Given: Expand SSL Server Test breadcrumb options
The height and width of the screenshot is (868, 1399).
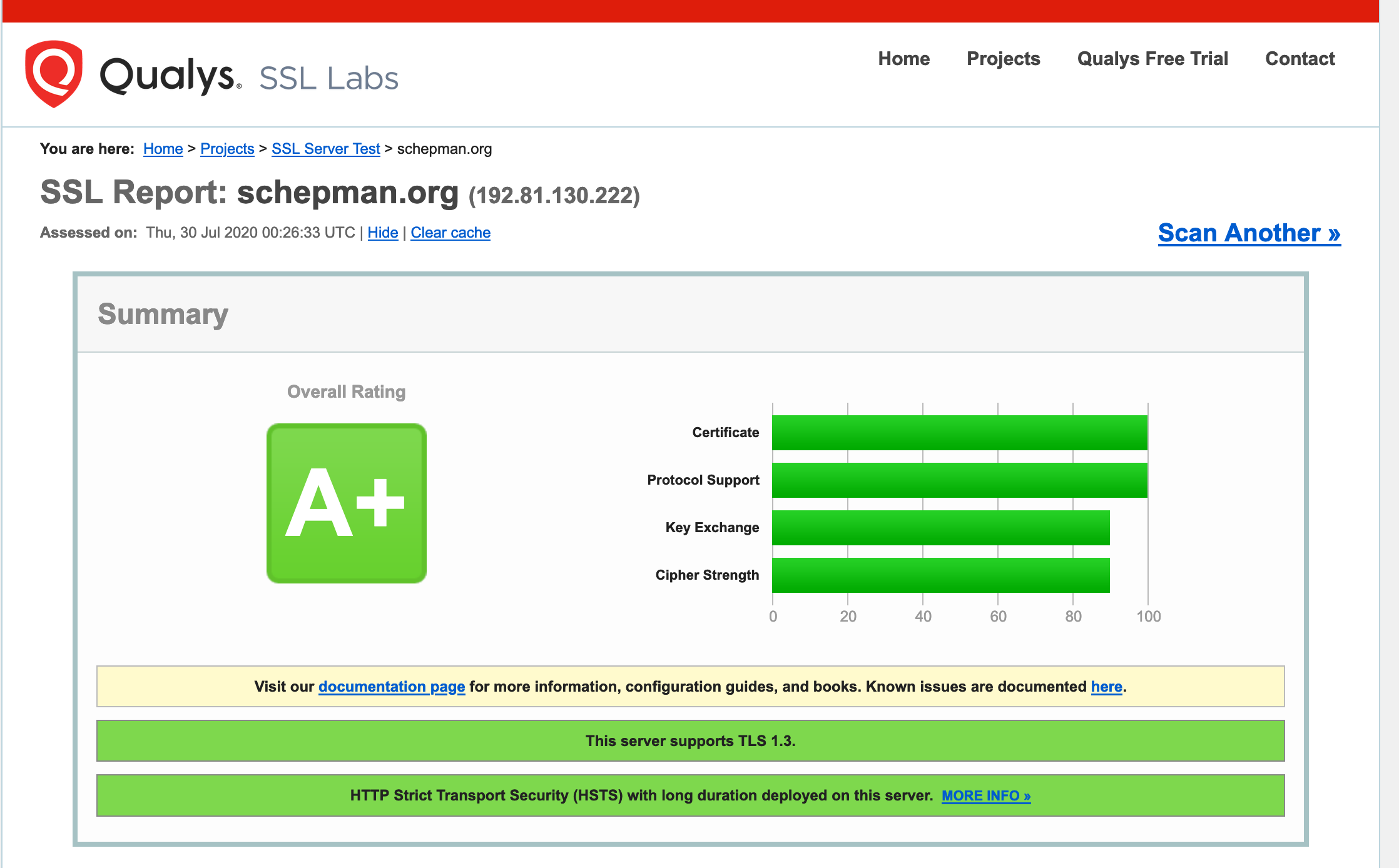Looking at the screenshot, I should click(325, 149).
